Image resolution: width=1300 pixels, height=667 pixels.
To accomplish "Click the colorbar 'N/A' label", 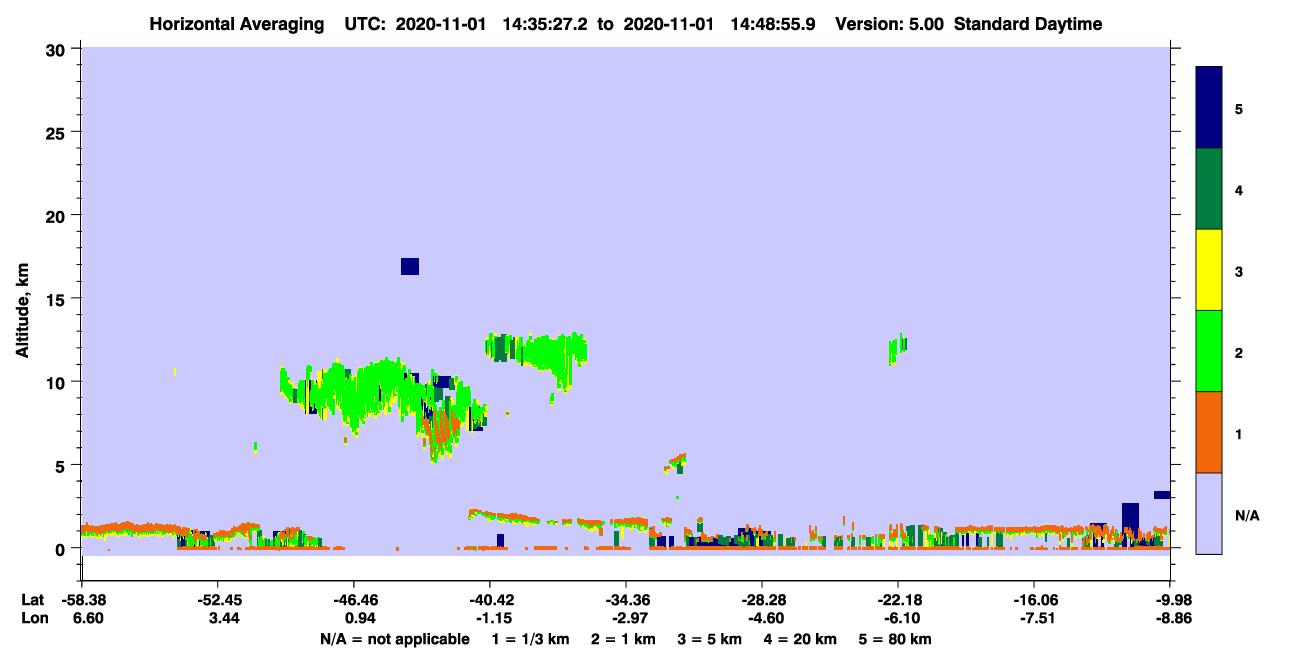I will click(1246, 516).
